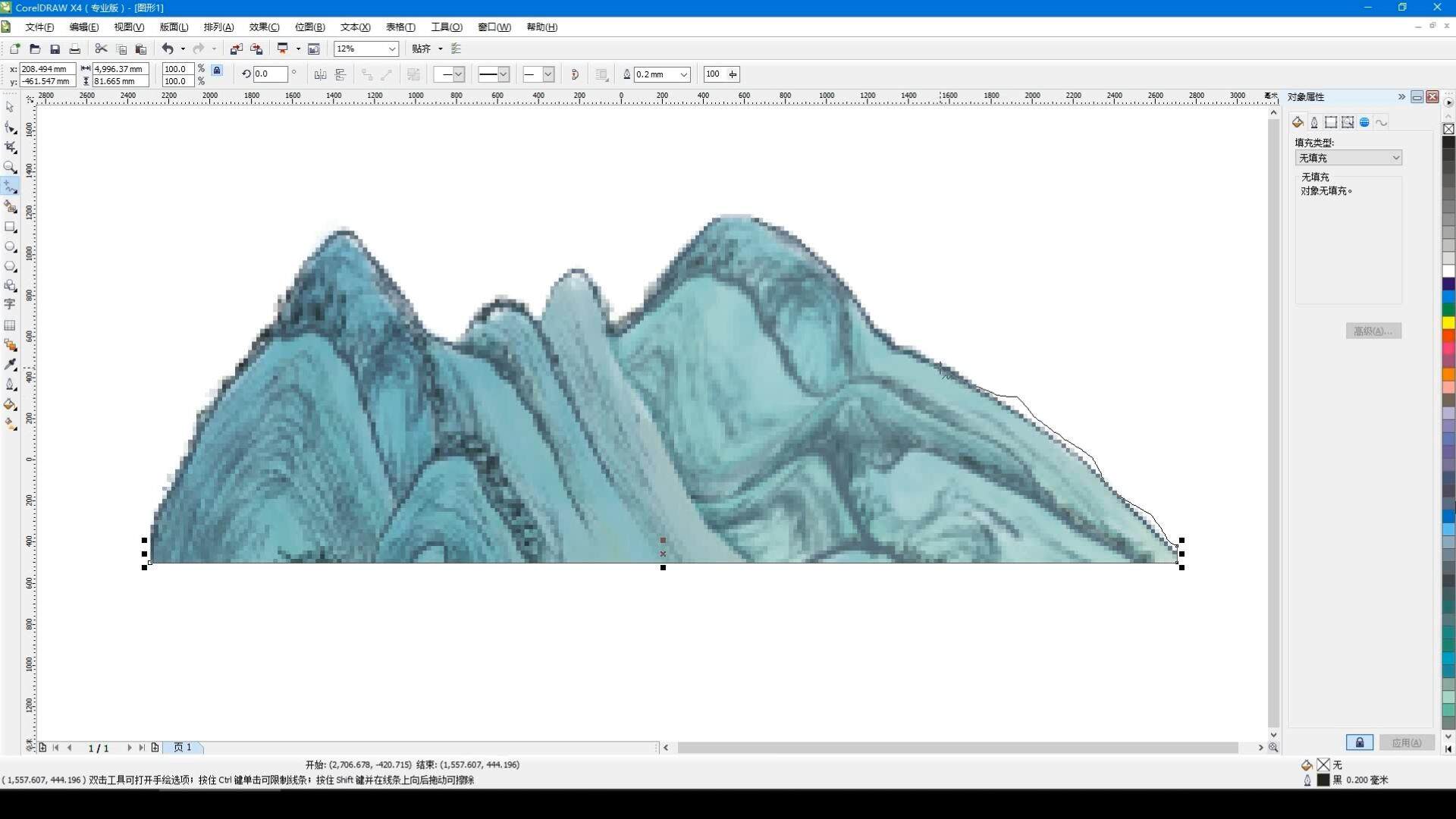Select the Ellipse tool
1456x819 pixels.
click(x=10, y=247)
